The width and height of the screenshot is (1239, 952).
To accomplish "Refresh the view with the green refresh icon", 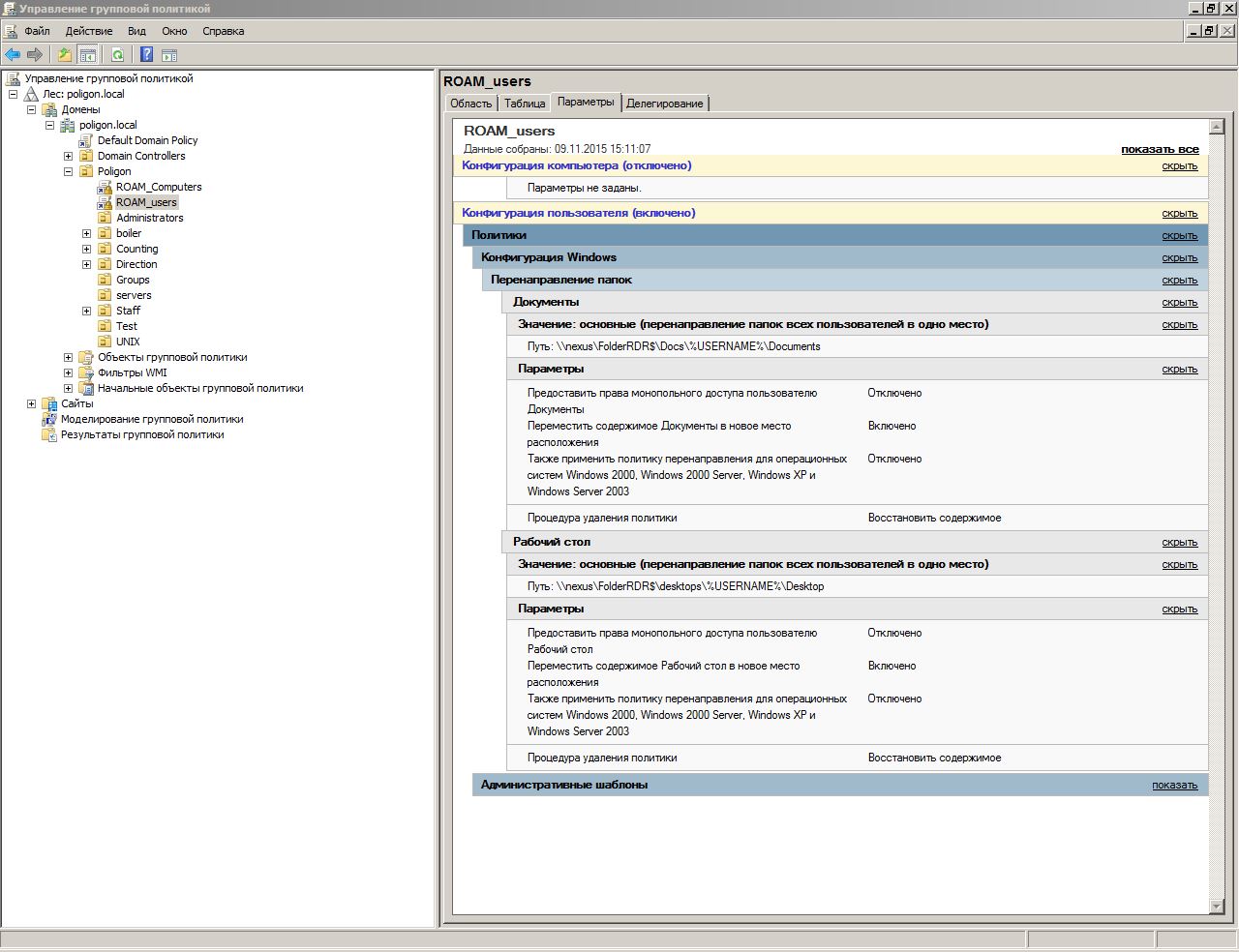I will (117, 54).
